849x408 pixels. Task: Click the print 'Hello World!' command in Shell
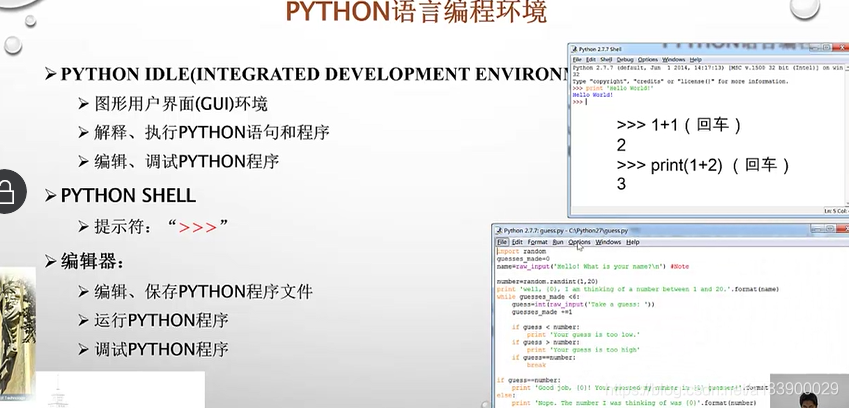pos(614,88)
